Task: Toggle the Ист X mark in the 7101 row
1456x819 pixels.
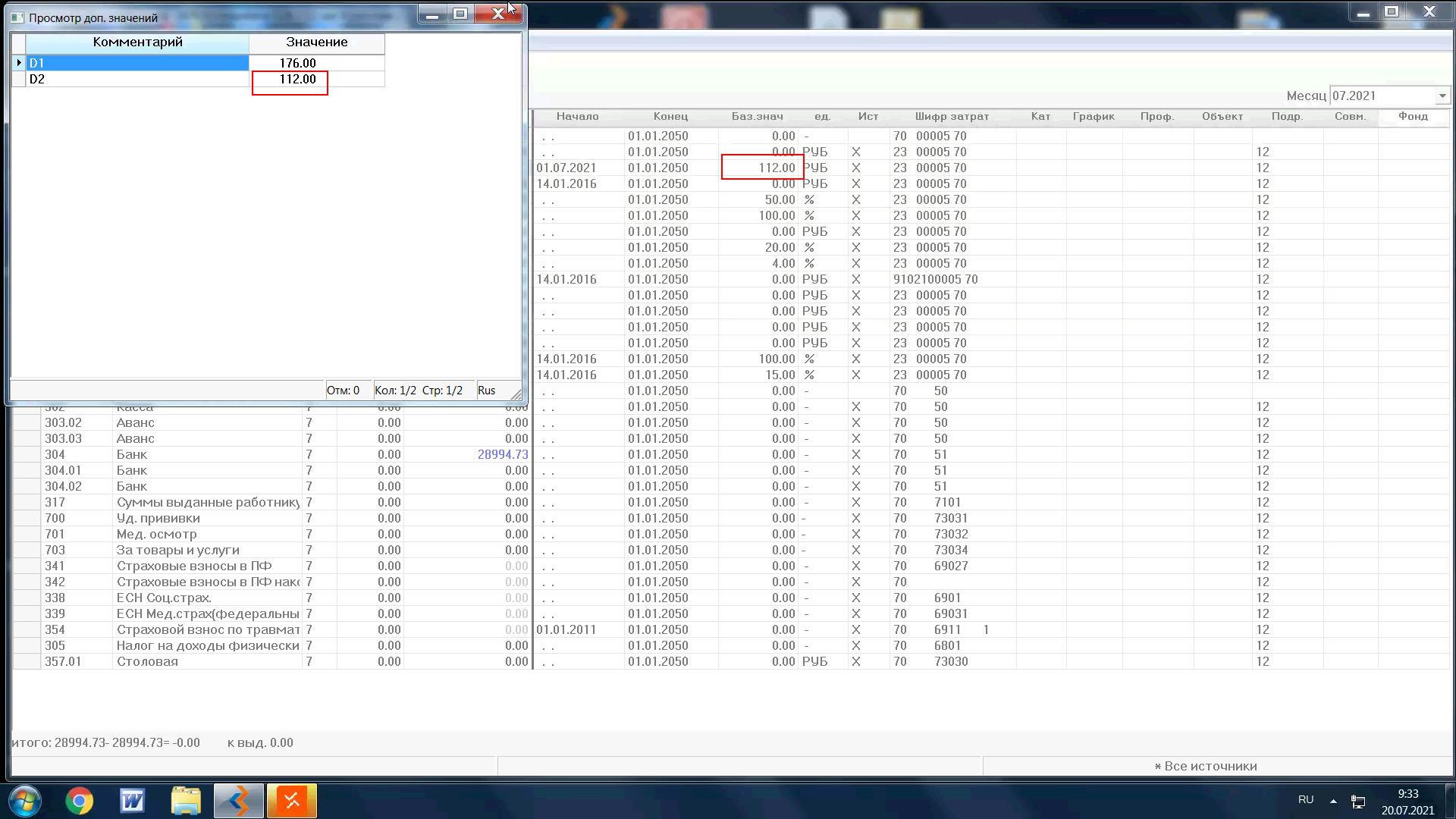Action: pyautogui.click(x=855, y=503)
